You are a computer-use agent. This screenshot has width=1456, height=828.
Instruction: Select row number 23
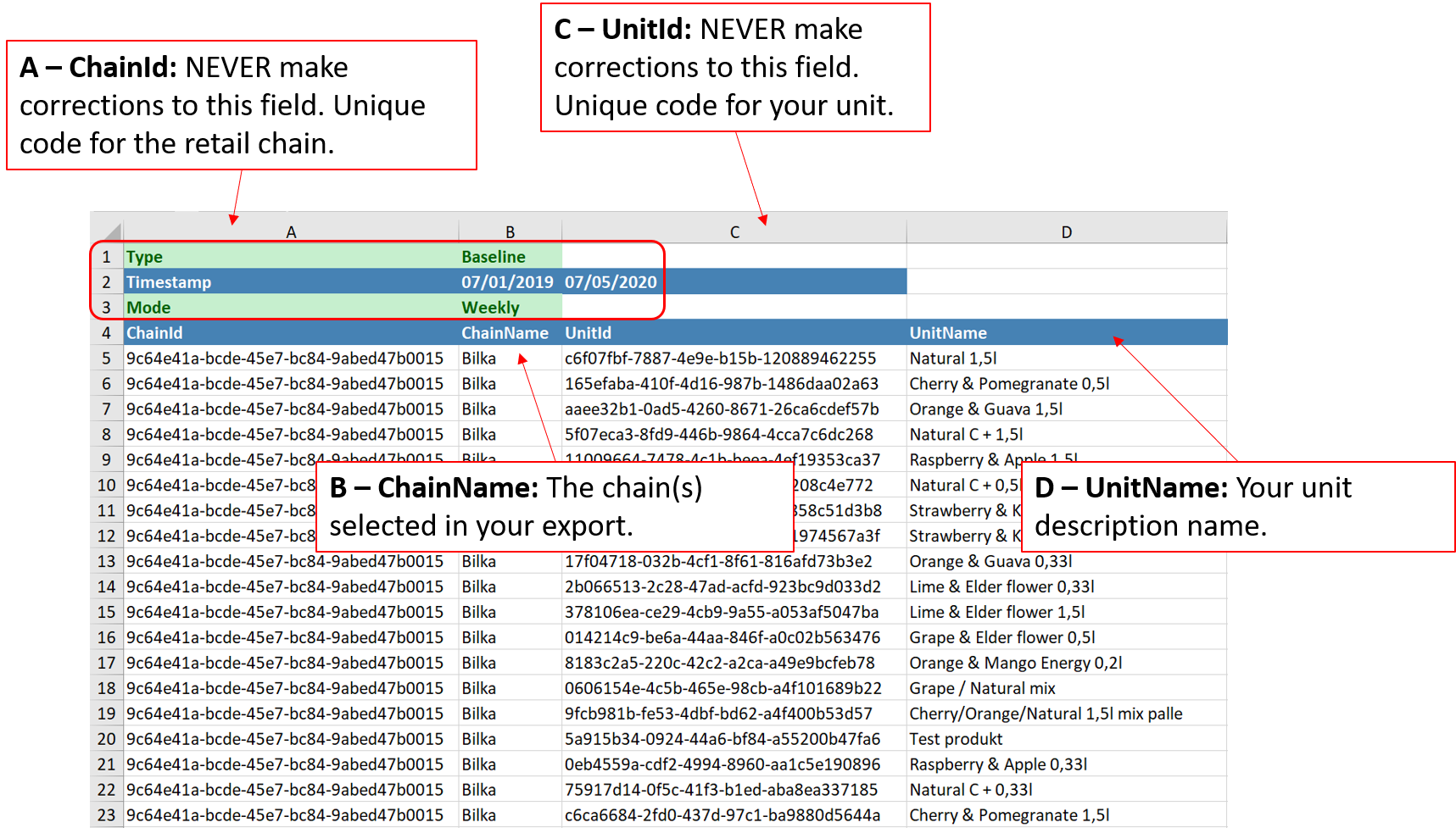click(107, 814)
